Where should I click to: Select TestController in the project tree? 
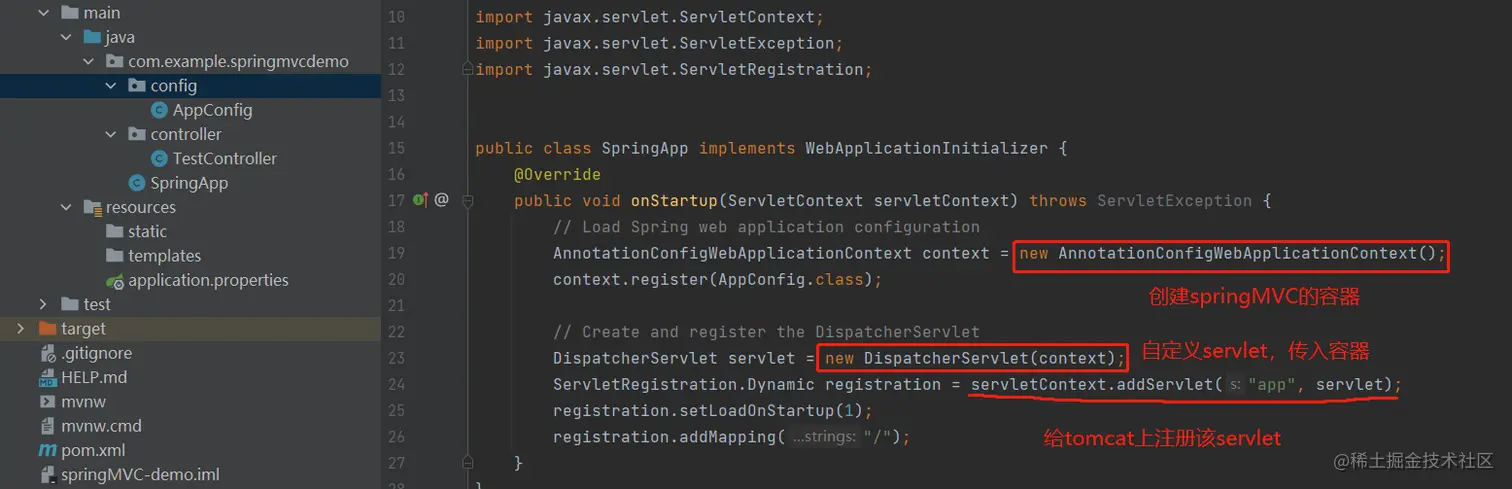pos(225,158)
